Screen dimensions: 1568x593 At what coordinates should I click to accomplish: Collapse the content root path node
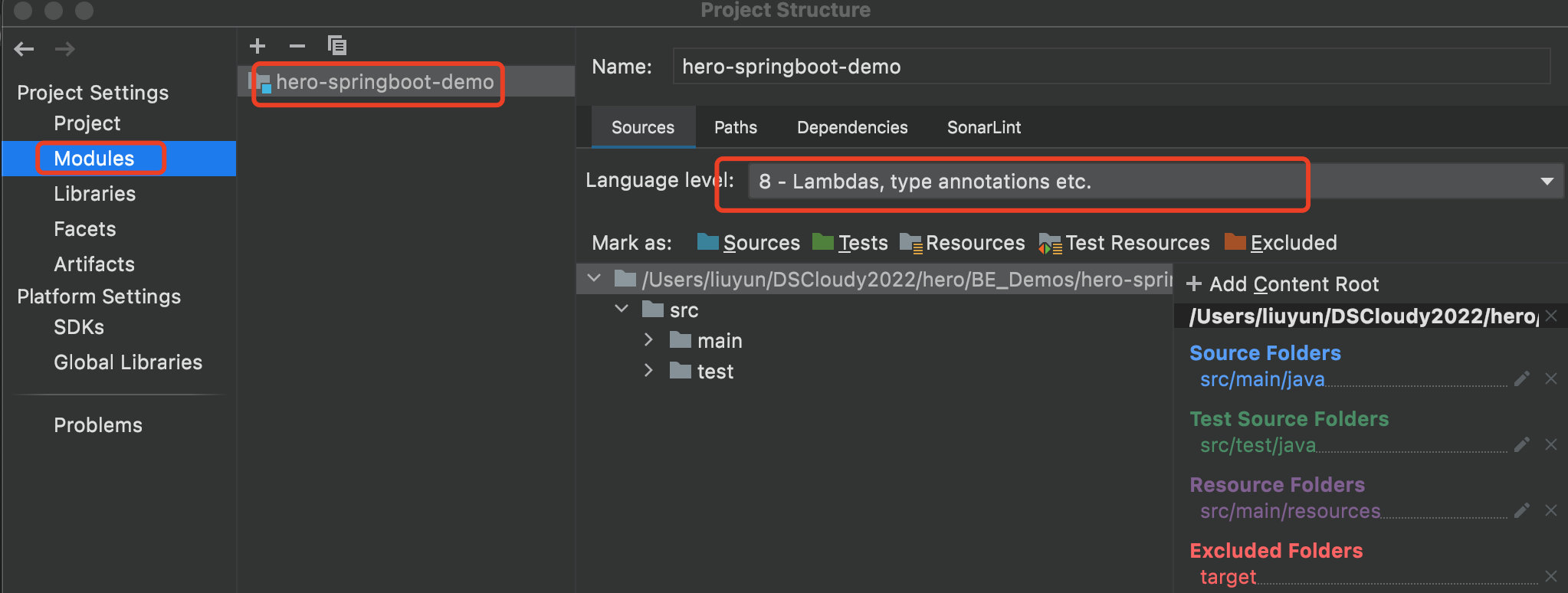tap(594, 278)
